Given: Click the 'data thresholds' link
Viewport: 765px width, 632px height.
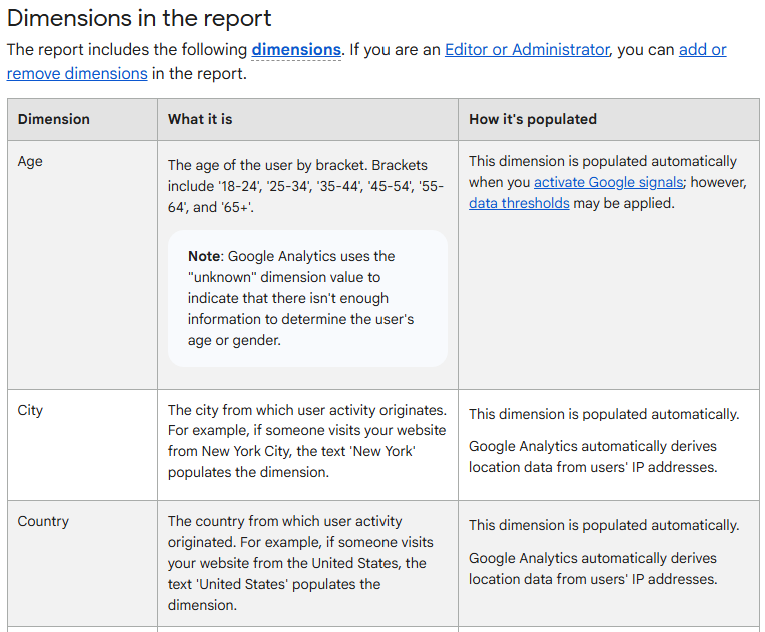Looking at the screenshot, I should [x=519, y=203].
